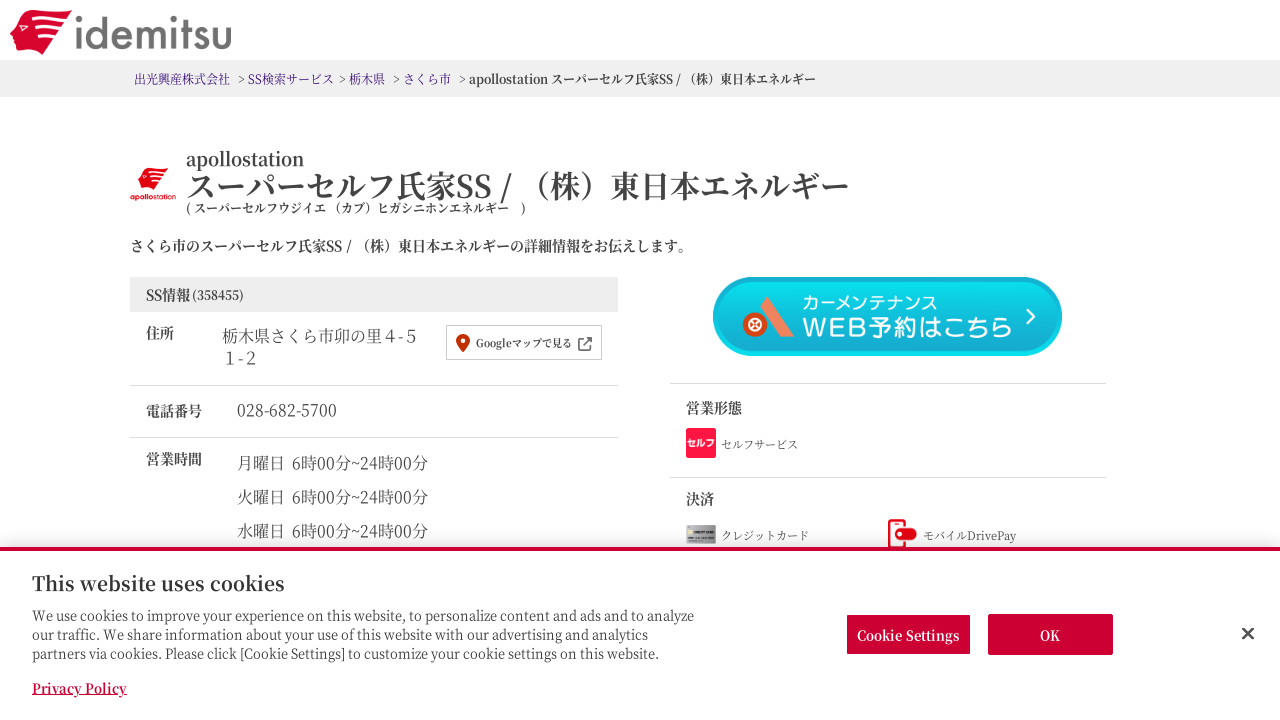Click the 電話番号 label
Screen dimensions: 1280x720
[174, 411]
